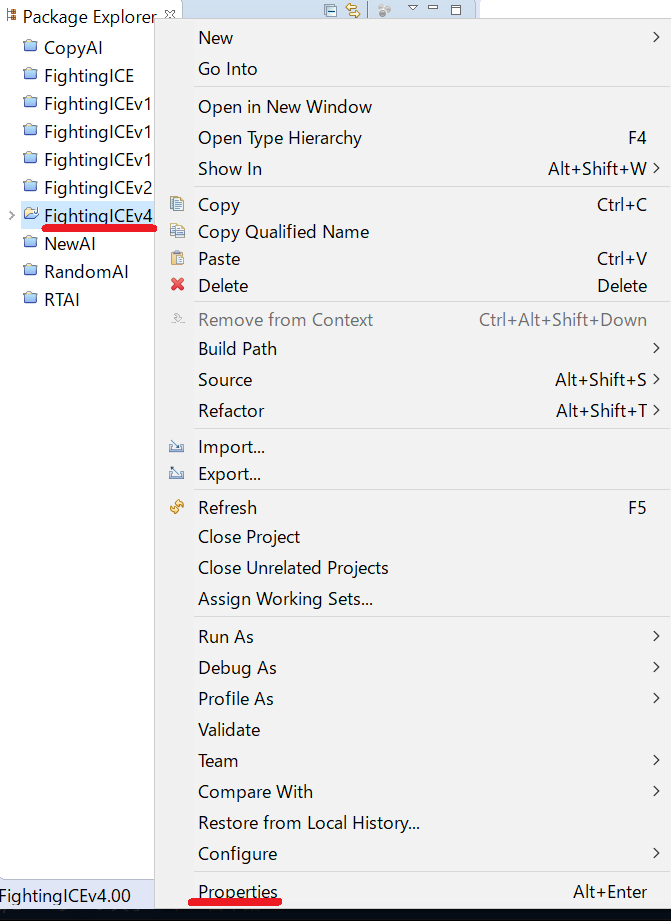This screenshot has width=671, height=921.
Task: Click the Collapse All icon in Package Explorer toolbar
Action: pos(331,10)
